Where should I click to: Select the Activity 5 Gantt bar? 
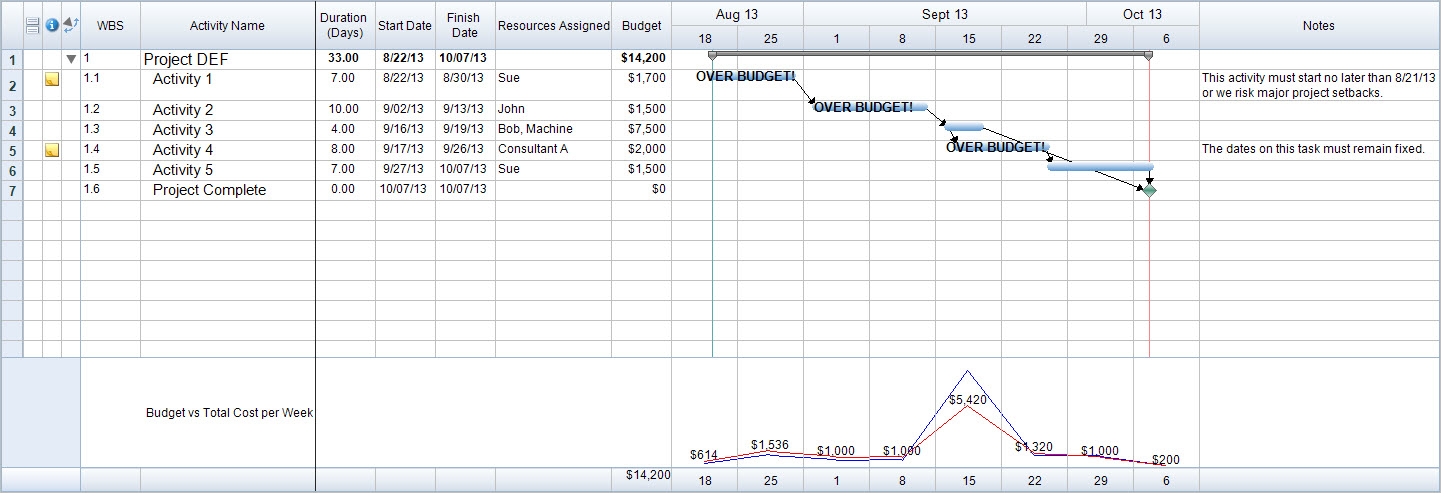(x=1100, y=167)
